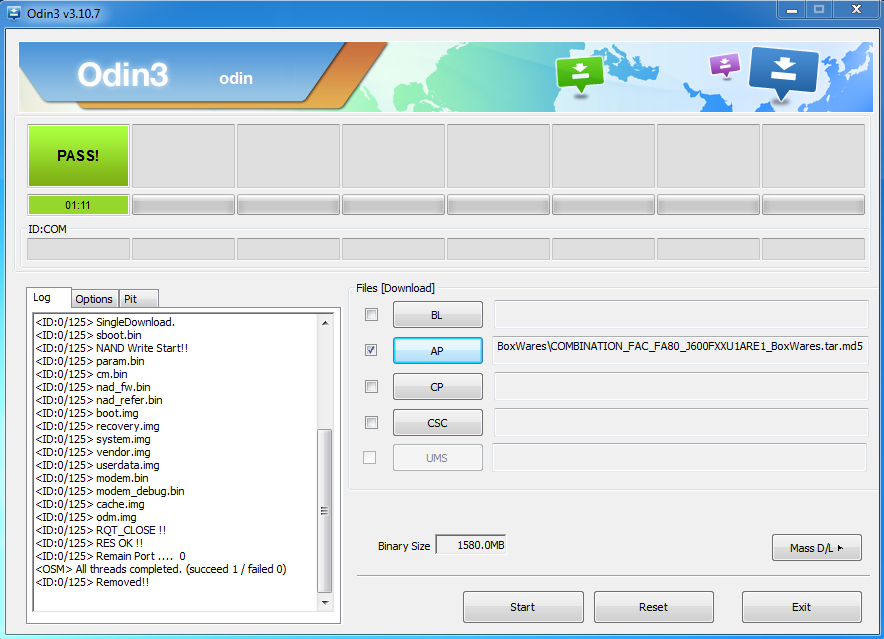Reset Odin settings with Reset button
The height and width of the screenshot is (639, 884).
[x=654, y=607]
